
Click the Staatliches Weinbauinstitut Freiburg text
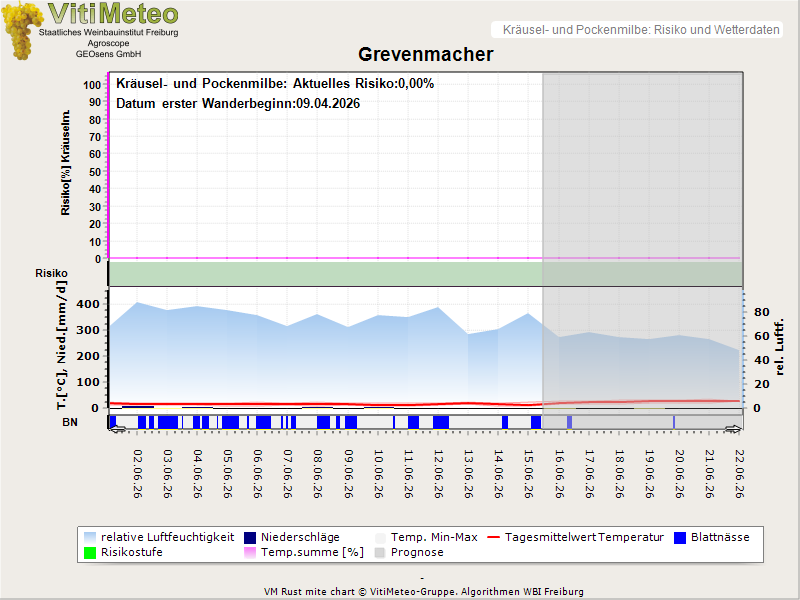coord(109,32)
